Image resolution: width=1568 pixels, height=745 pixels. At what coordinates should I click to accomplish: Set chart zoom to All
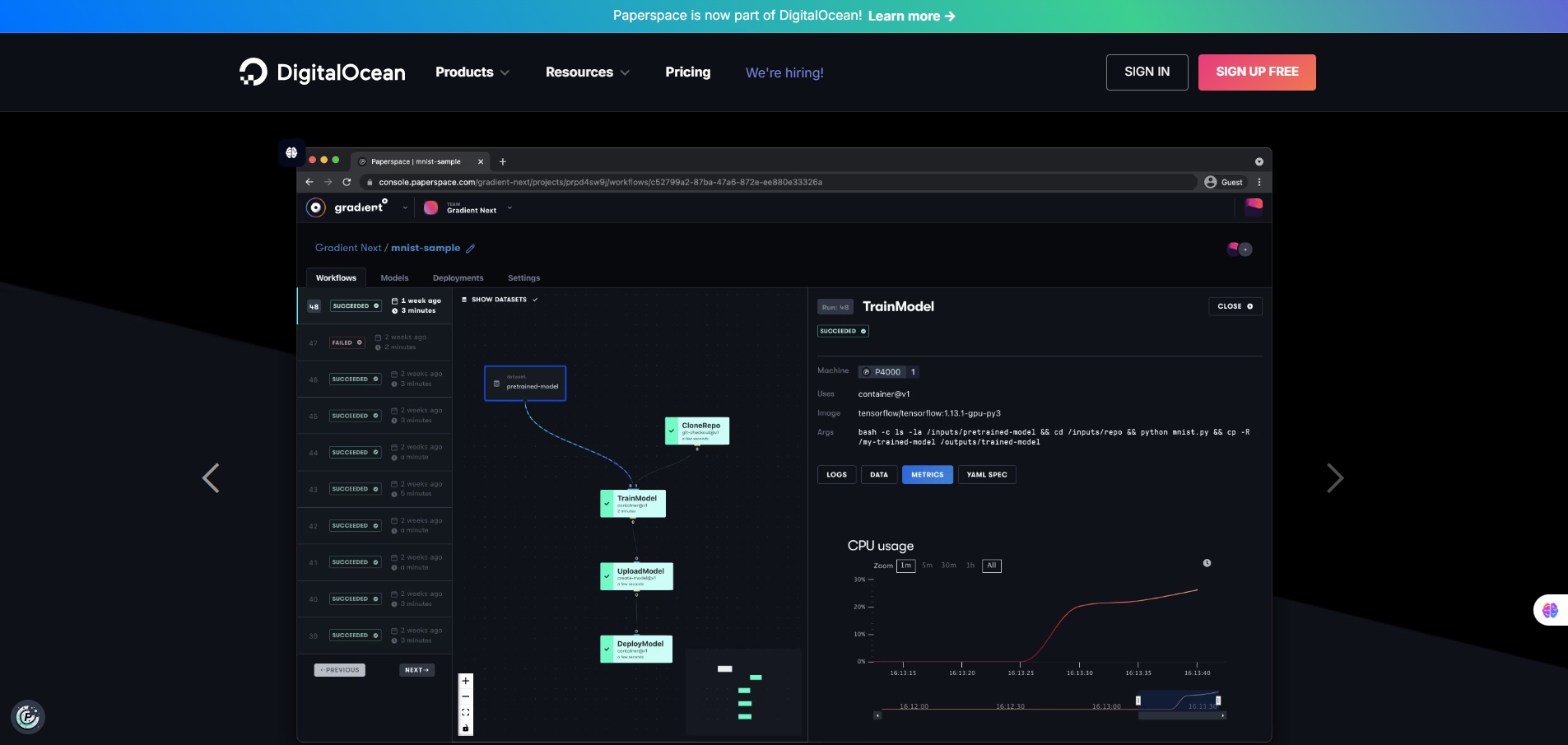click(992, 566)
